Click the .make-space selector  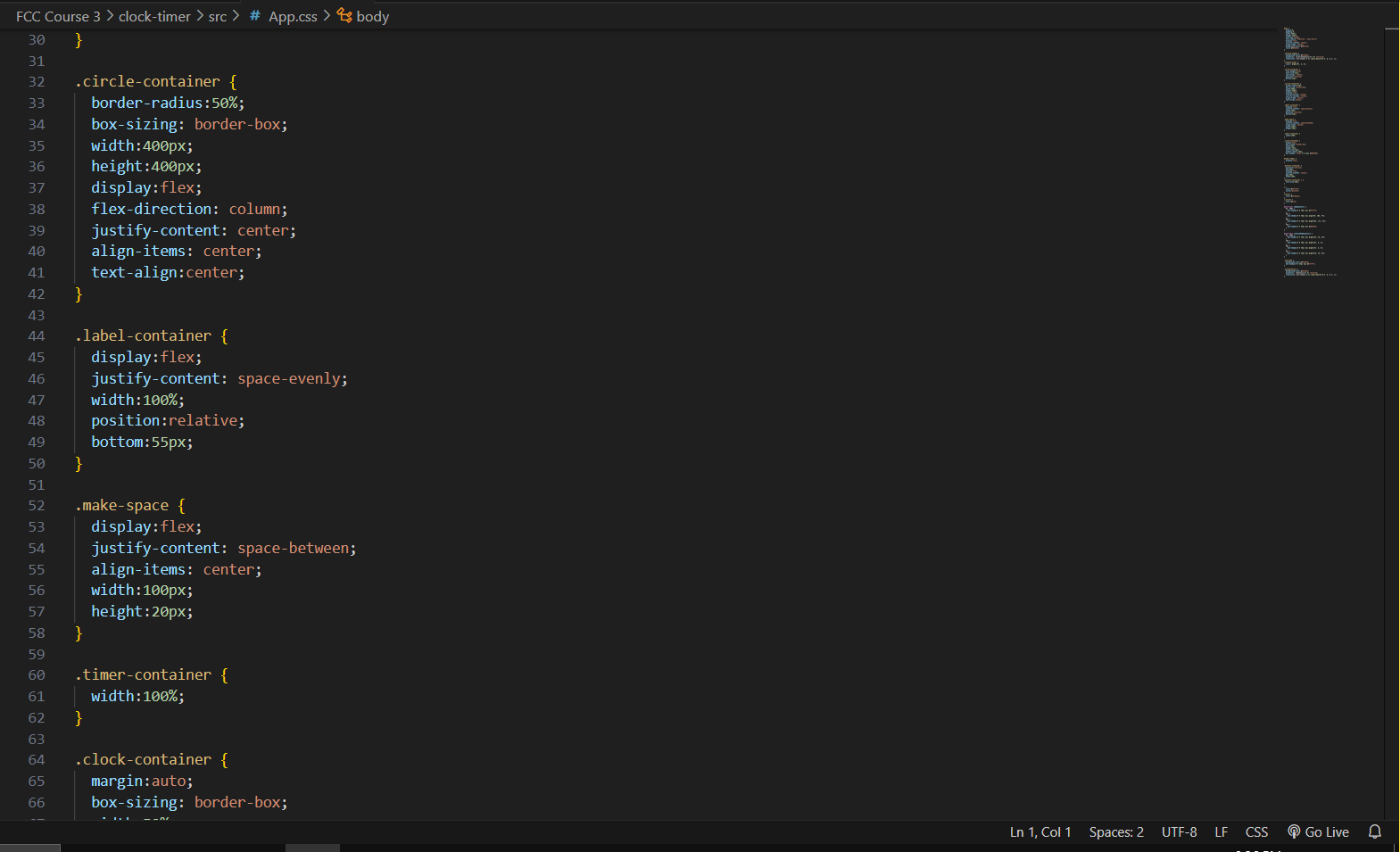(x=121, y=505)
